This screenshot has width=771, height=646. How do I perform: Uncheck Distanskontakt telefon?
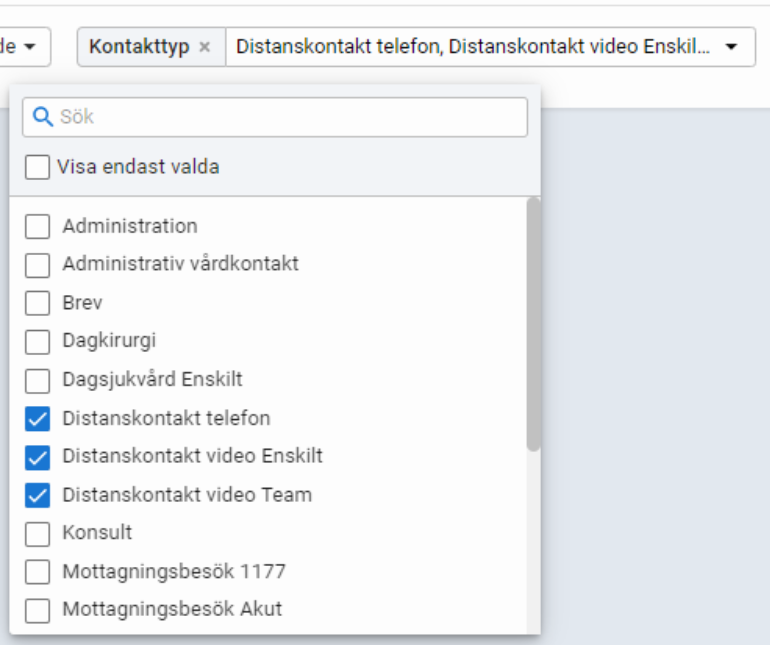[x=37, y=419]
